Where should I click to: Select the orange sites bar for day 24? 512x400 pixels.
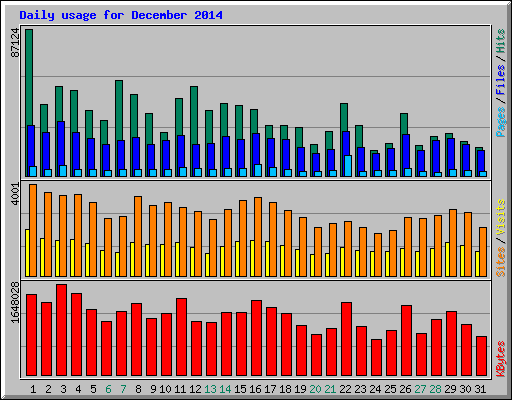click(378, 255)
